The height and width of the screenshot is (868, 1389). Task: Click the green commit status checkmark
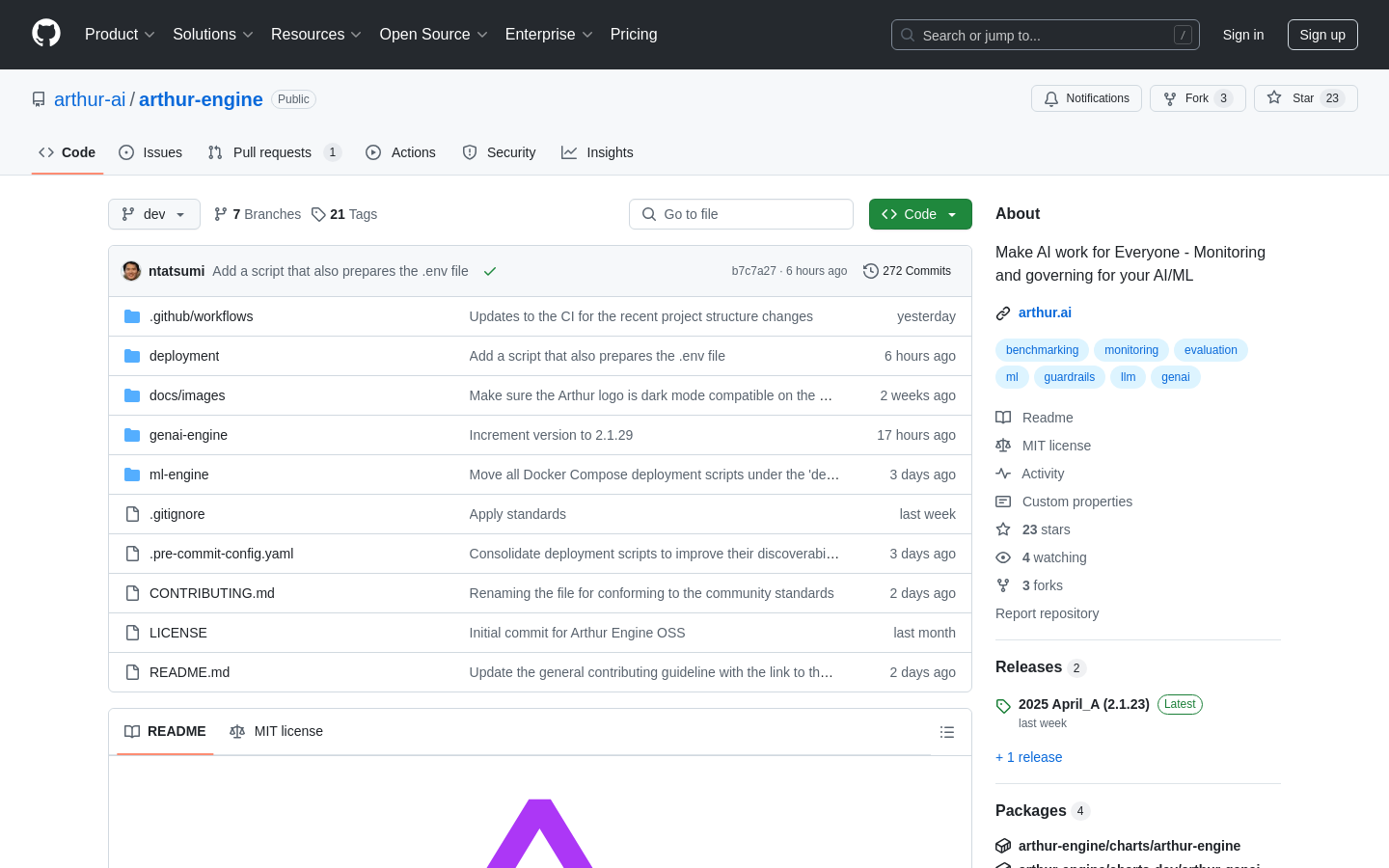click(490, 271)
